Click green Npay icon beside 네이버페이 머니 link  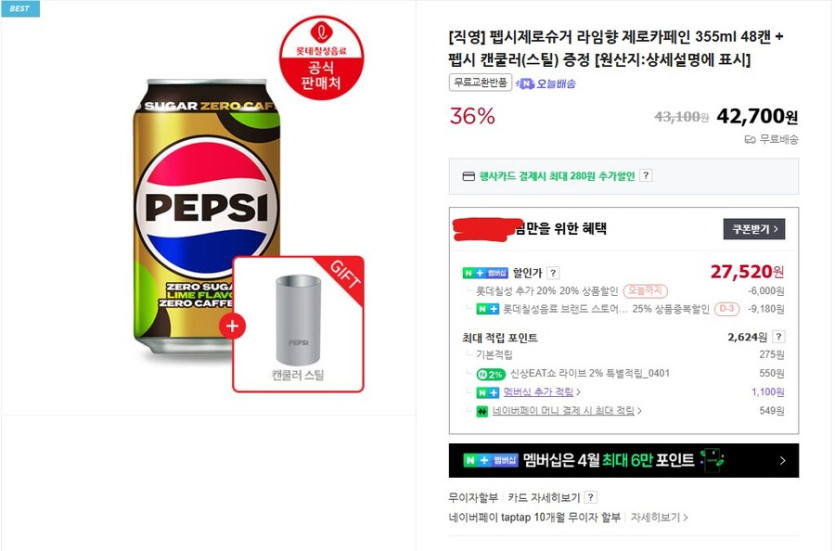click(482, 411)
